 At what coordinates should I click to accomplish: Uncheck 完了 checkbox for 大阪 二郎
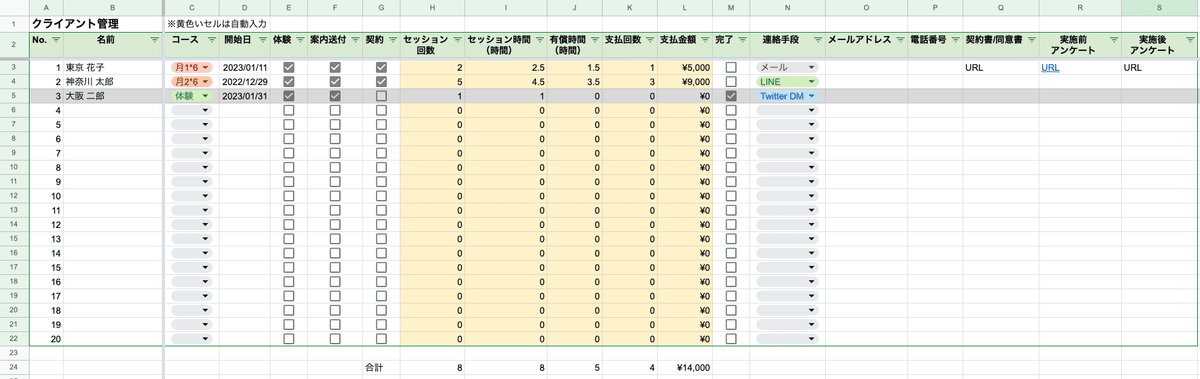click(732, 96)
